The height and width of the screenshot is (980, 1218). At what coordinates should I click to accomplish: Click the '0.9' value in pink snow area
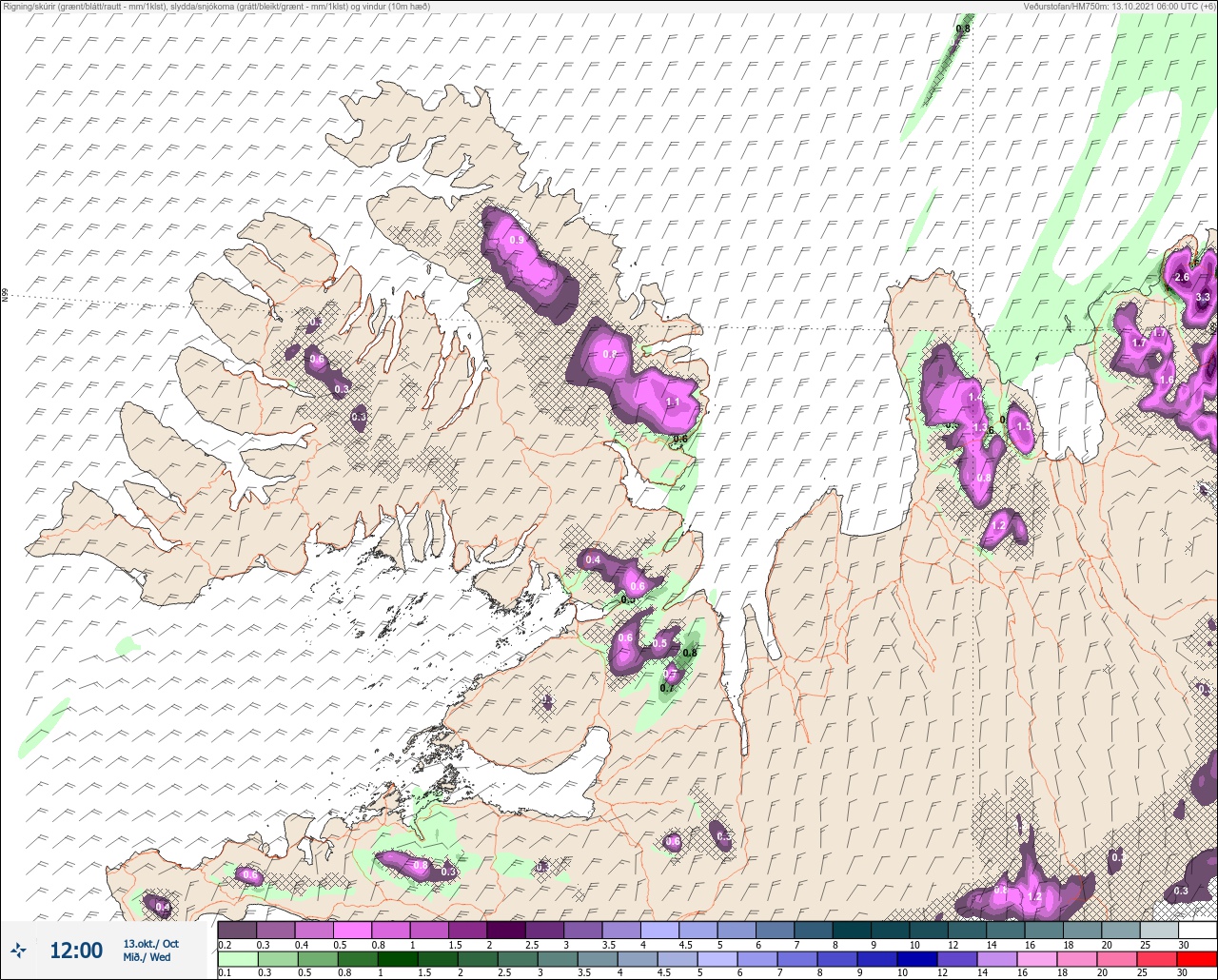[517, 240]
